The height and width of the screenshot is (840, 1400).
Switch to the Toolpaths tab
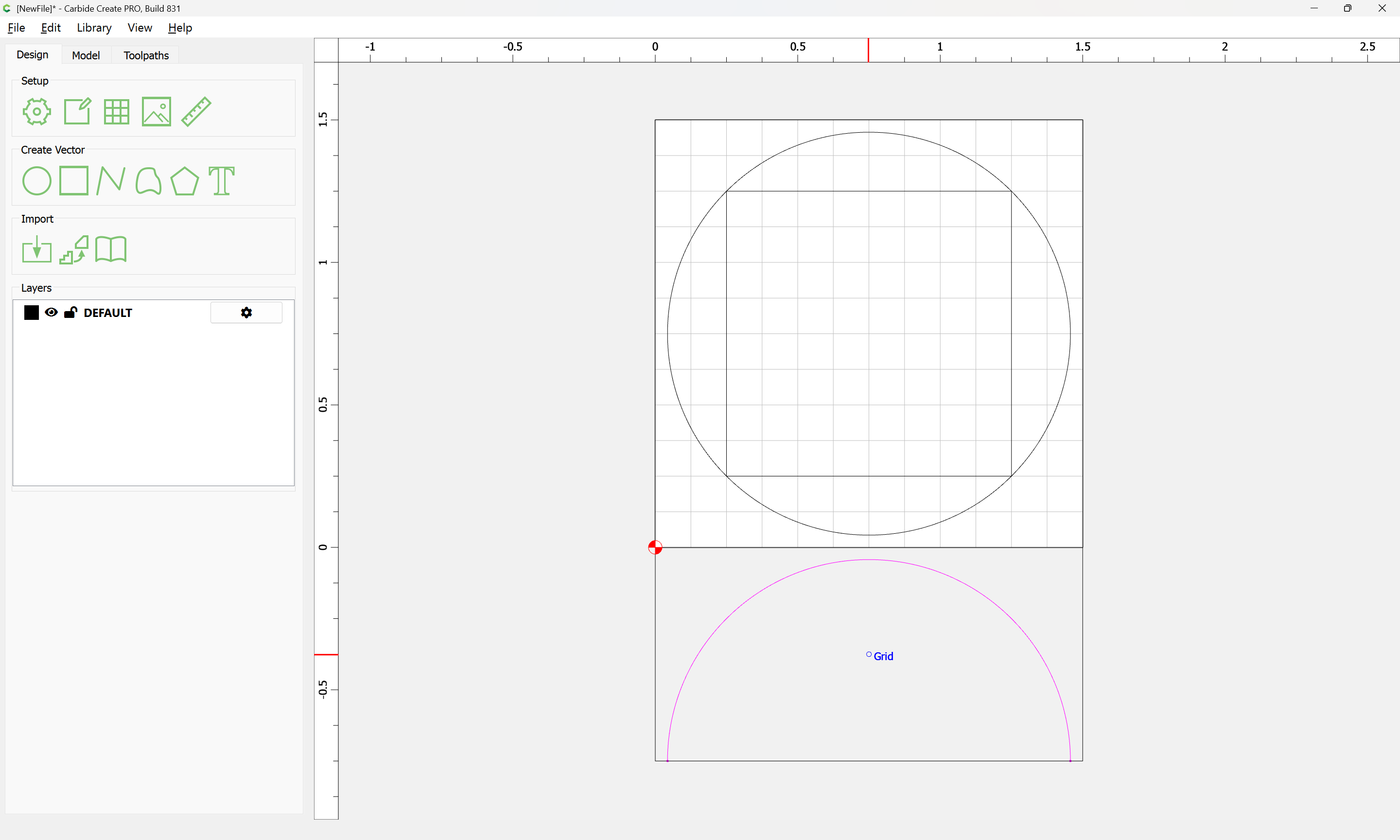click(x=146, y=55)
